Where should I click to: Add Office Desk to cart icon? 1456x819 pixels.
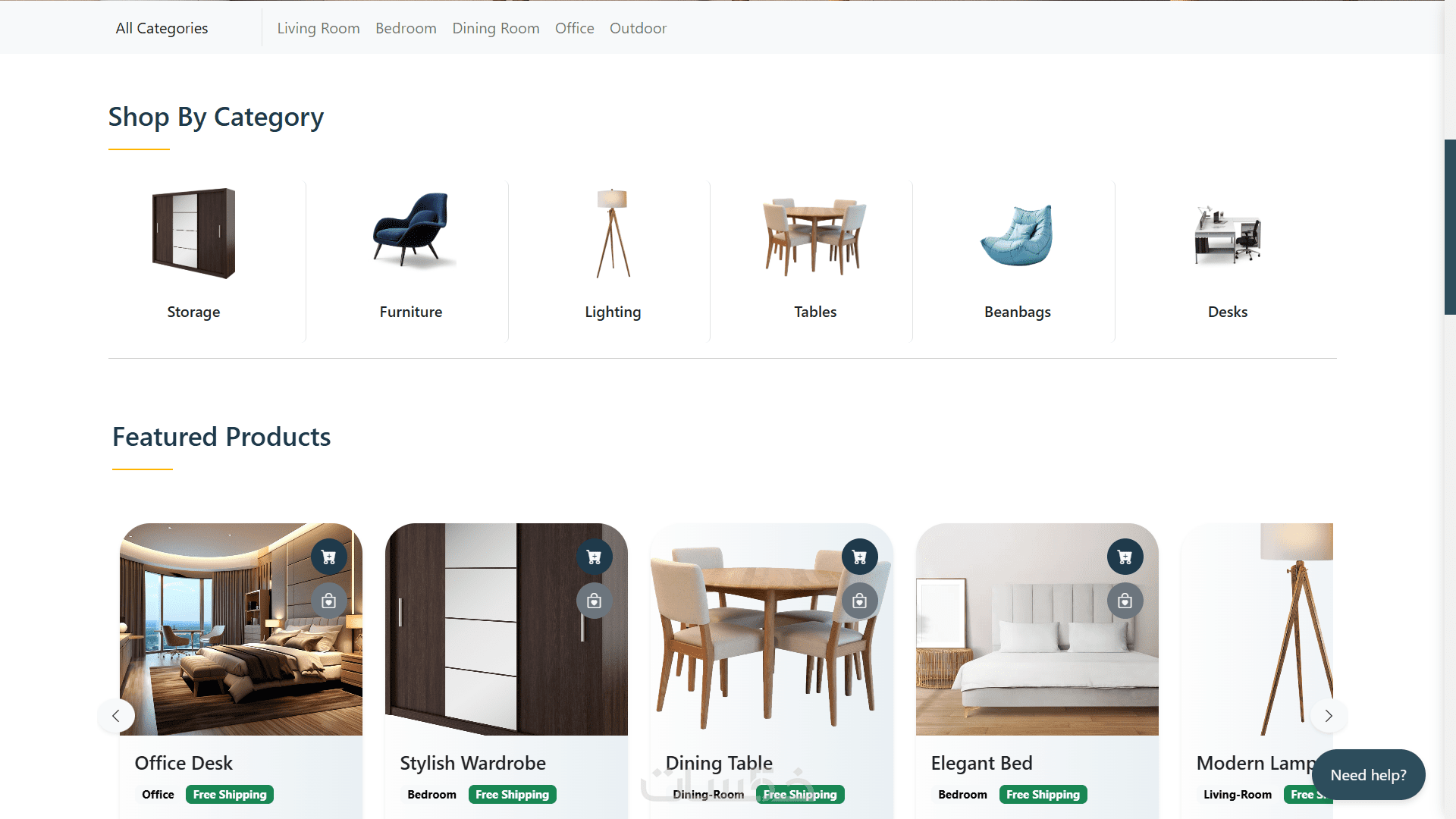point(328,557)
